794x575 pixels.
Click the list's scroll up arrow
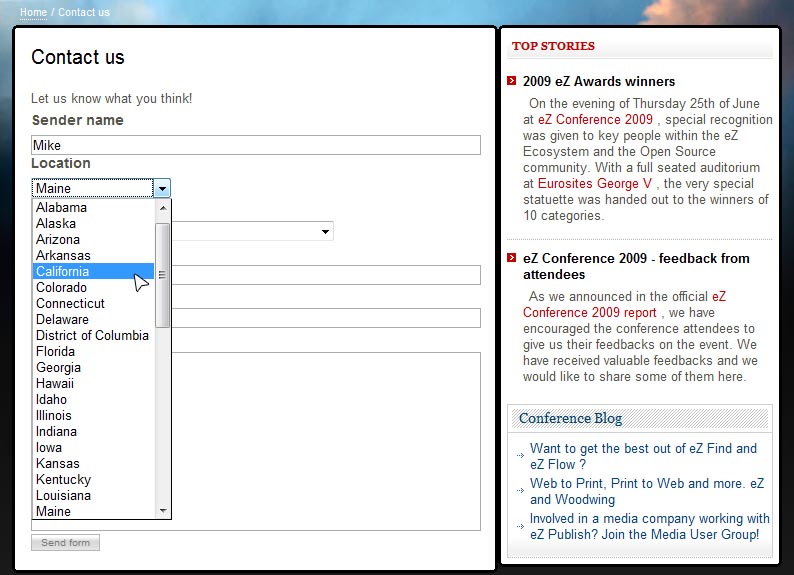[x=164, y=208]
